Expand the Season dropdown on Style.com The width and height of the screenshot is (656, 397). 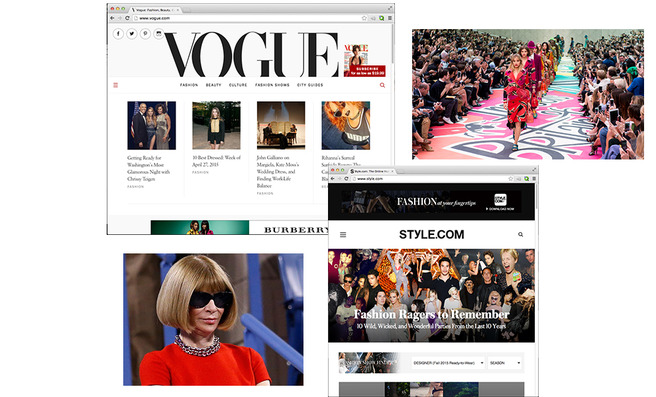click(505, 363)
